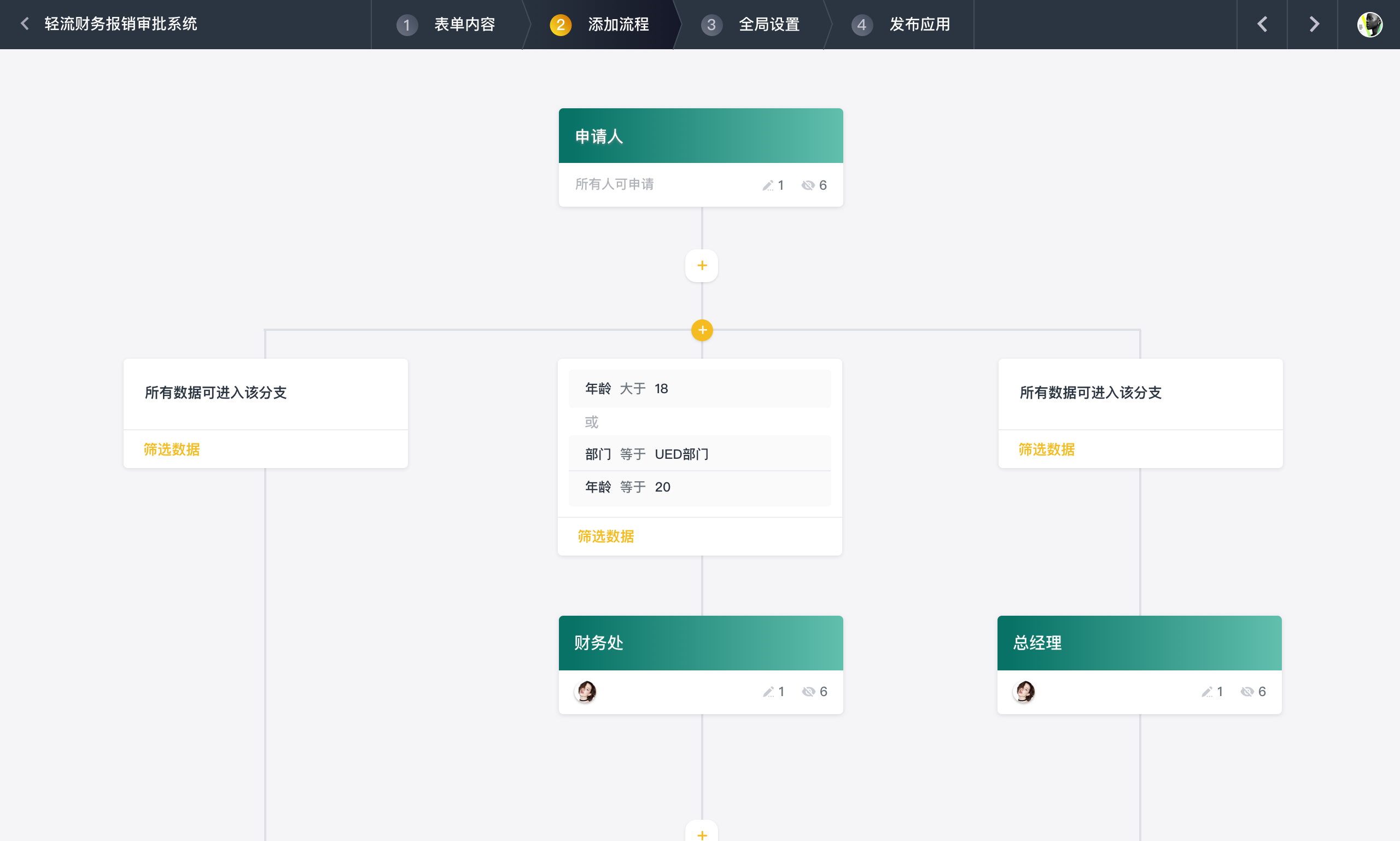Click 筛选数据 in the left branch
This screenshot has width=1400, height=841.
coord(172,449)
